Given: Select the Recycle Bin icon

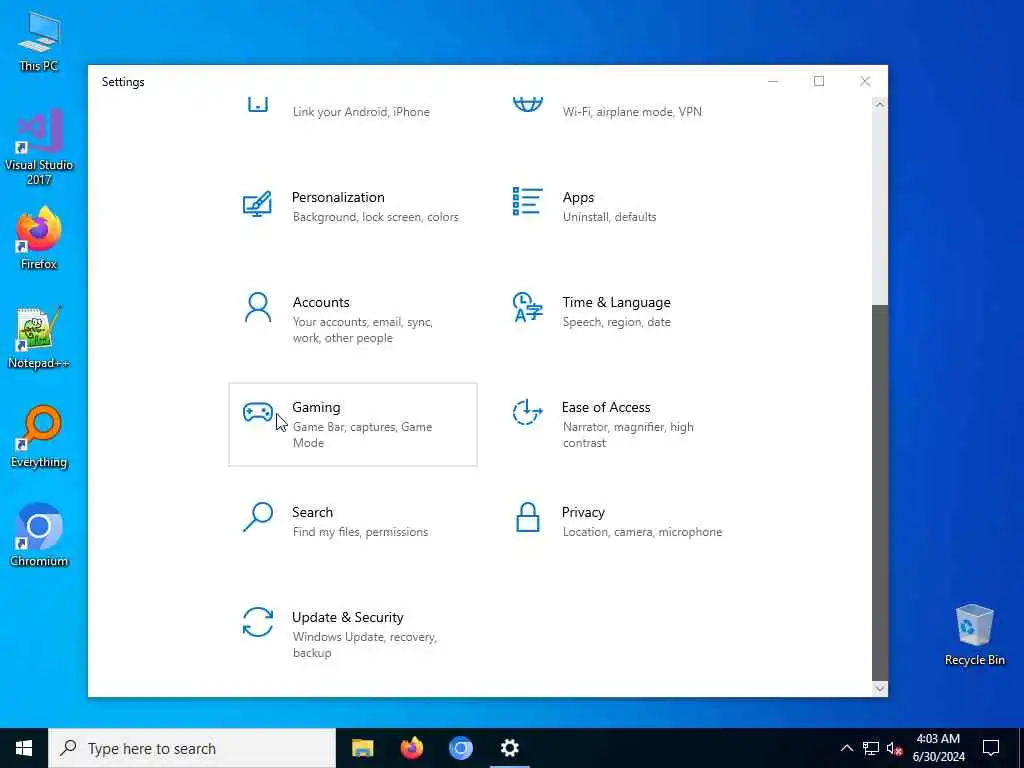Looking at the screenshot, I should point(974,635).
